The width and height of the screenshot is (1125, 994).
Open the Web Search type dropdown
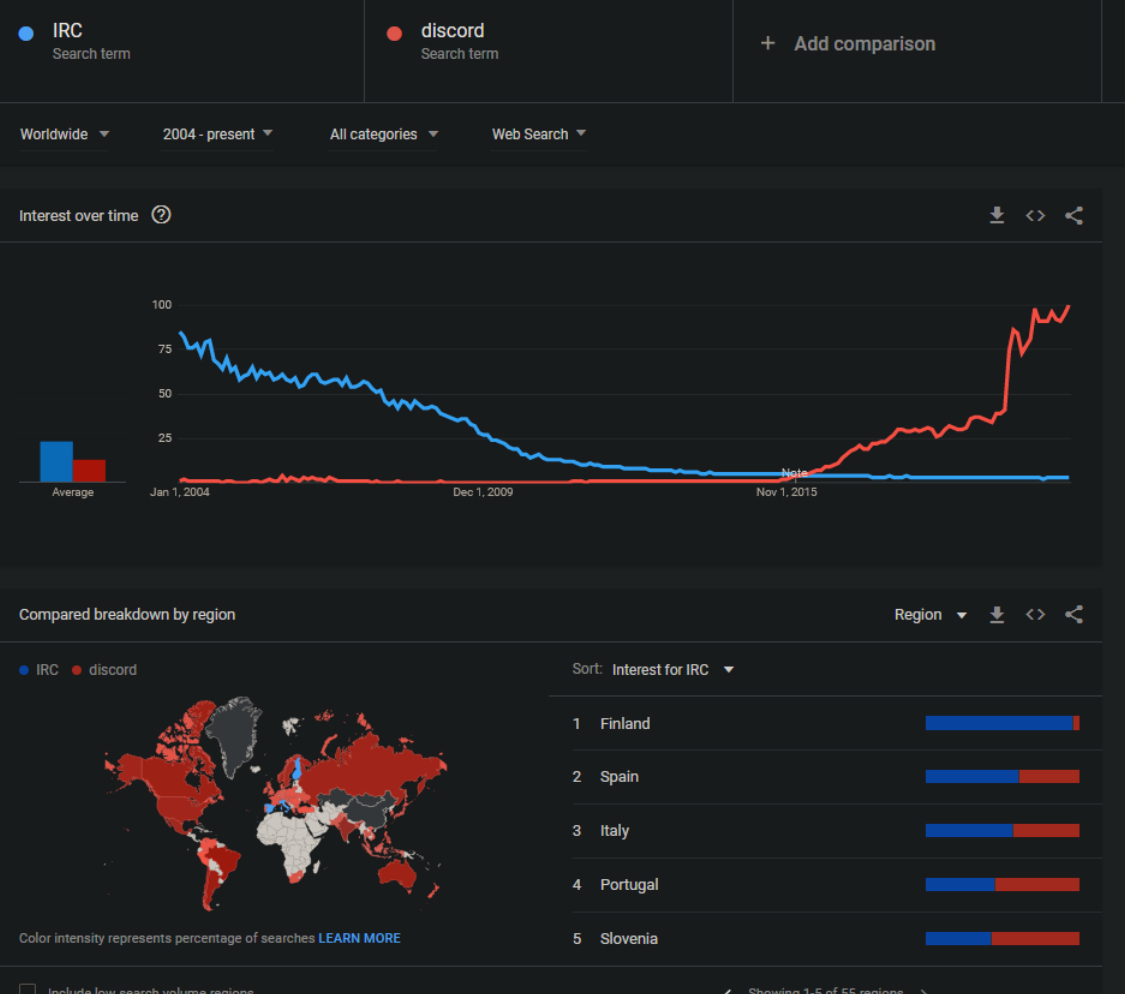point(539,134)
